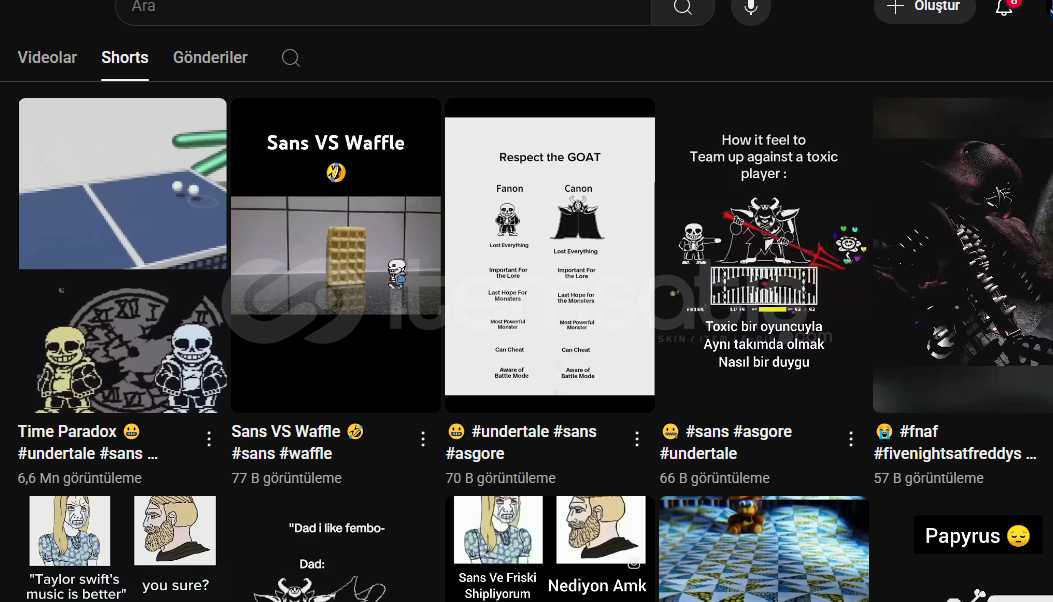Play the checkered floor Freddy thumbnail
Viewport: 1053px width, 602px height.
point(764,549)
